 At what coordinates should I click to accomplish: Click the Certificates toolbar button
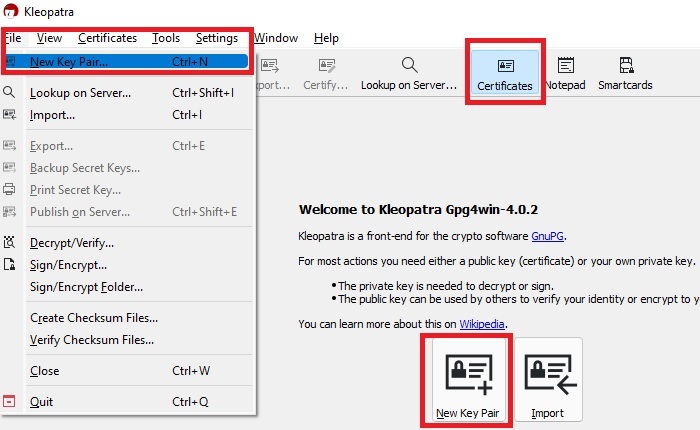tap(505, 72)
